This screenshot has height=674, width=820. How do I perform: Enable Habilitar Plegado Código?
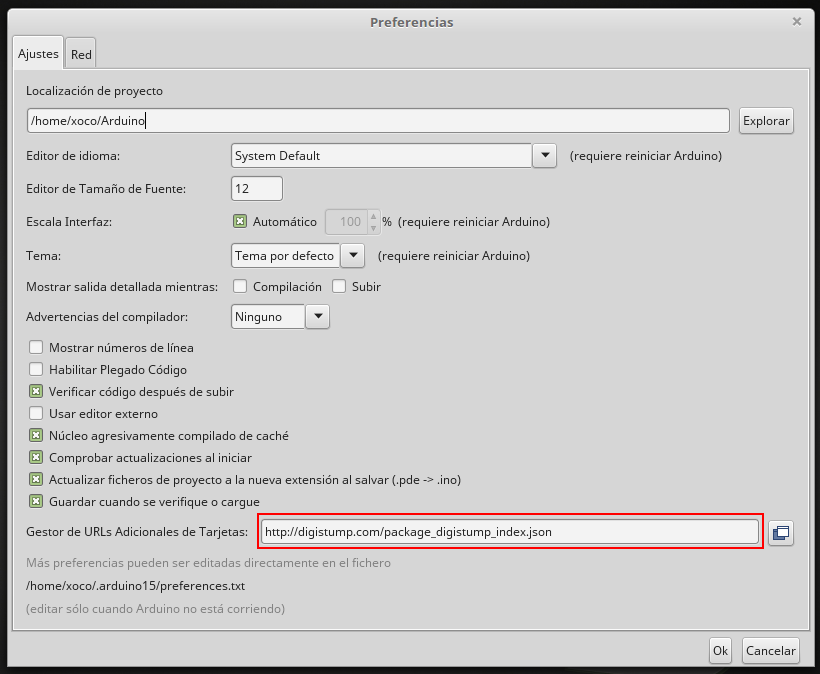click(x=36, y=369)
